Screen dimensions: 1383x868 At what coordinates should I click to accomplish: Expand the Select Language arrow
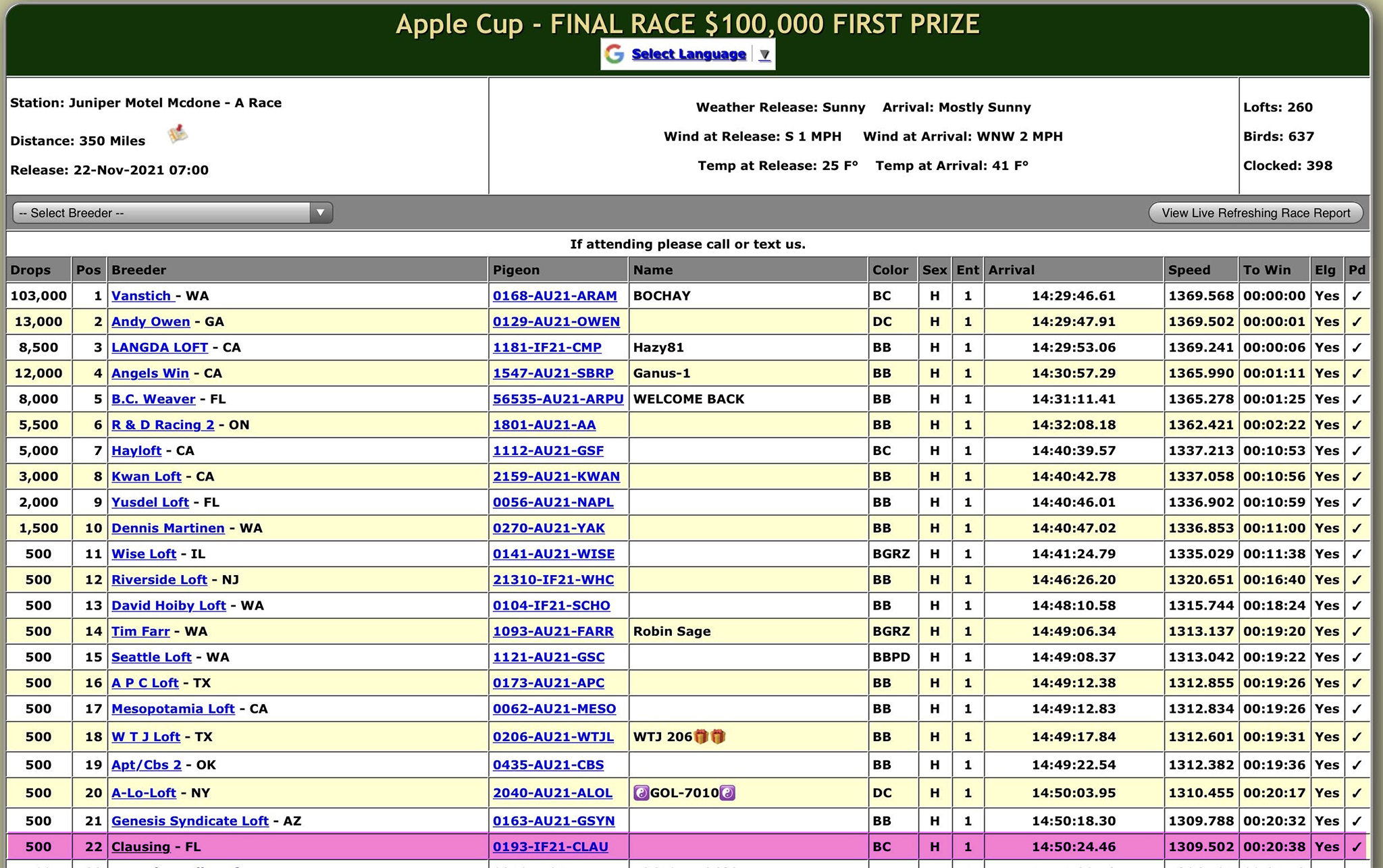[764, 55]
